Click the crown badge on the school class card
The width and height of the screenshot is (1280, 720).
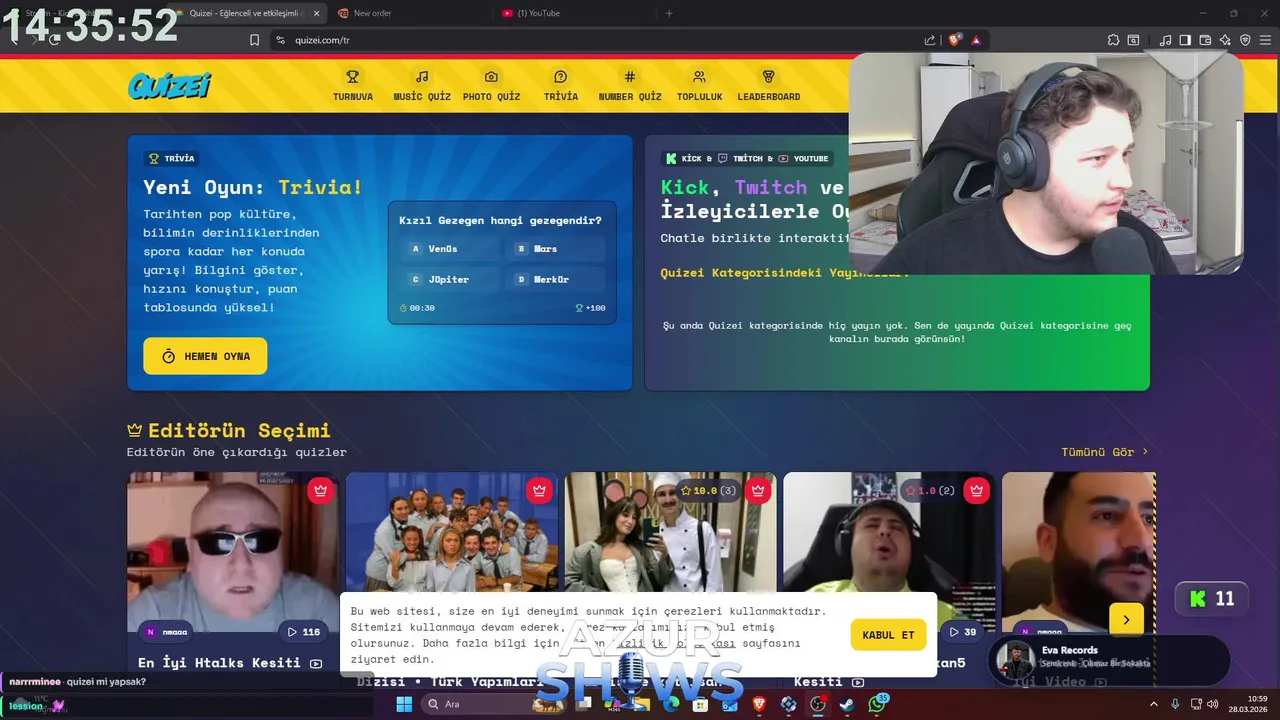[539, 490]
